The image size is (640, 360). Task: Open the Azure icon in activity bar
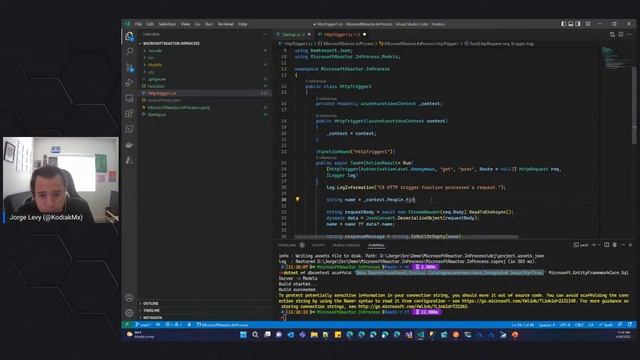[129, 160]
